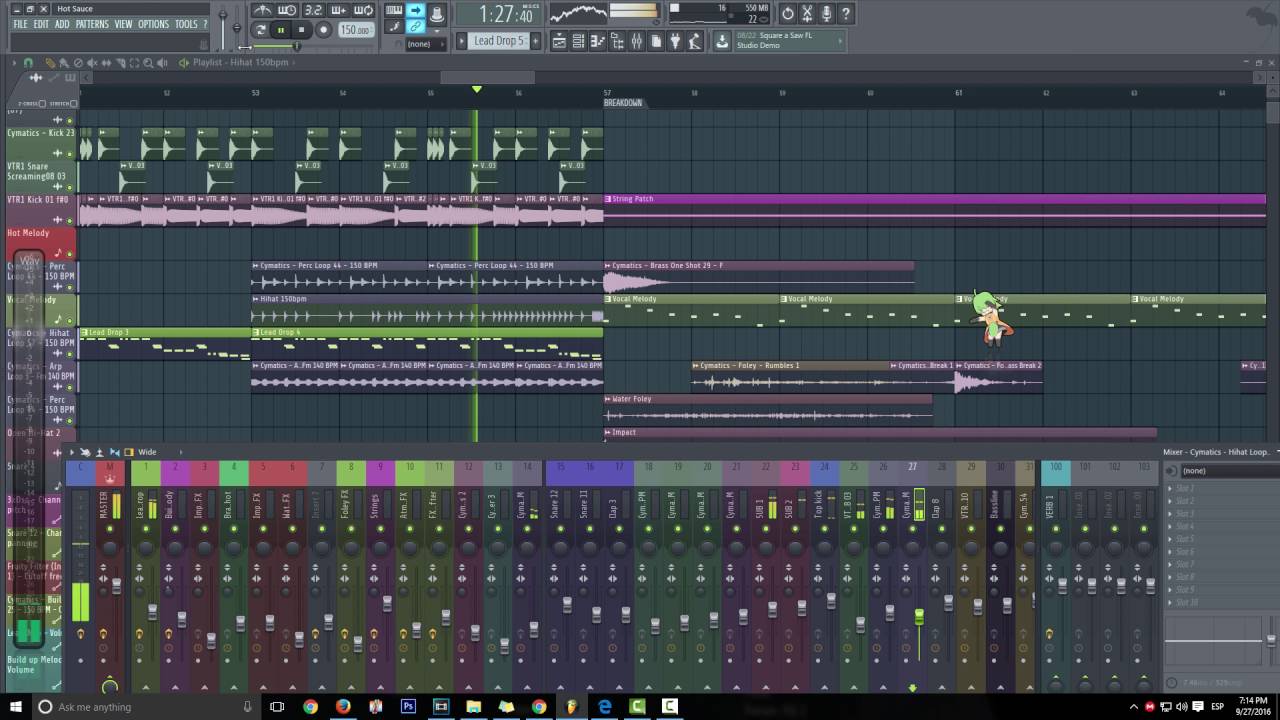Click the record button
Image resolution: width=1280 pixels, height=720 pixels.
click(x=324, y=30)
